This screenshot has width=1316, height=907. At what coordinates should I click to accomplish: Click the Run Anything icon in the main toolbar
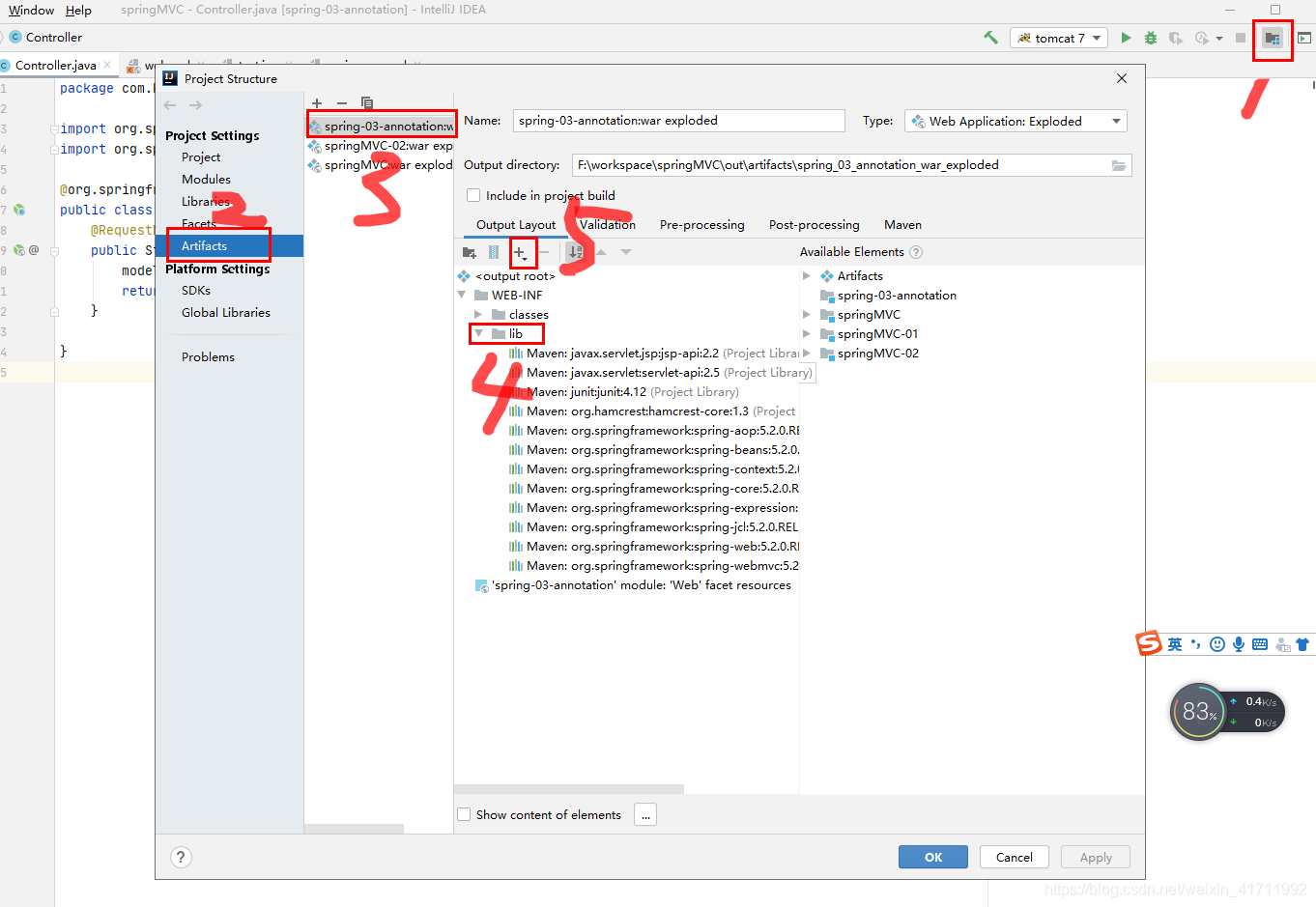point(1304,38)
